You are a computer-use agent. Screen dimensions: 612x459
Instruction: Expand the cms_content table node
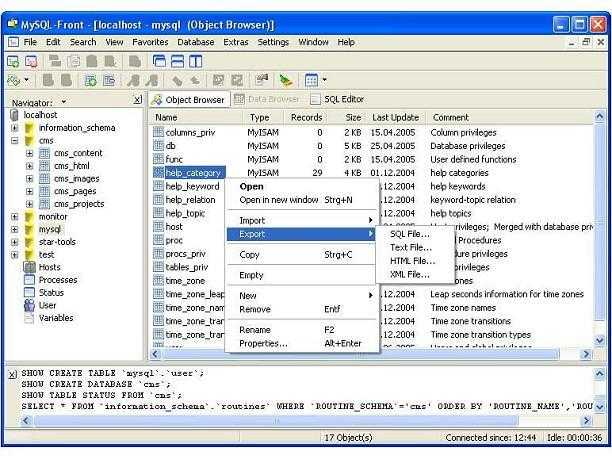[x=30, y=153]
